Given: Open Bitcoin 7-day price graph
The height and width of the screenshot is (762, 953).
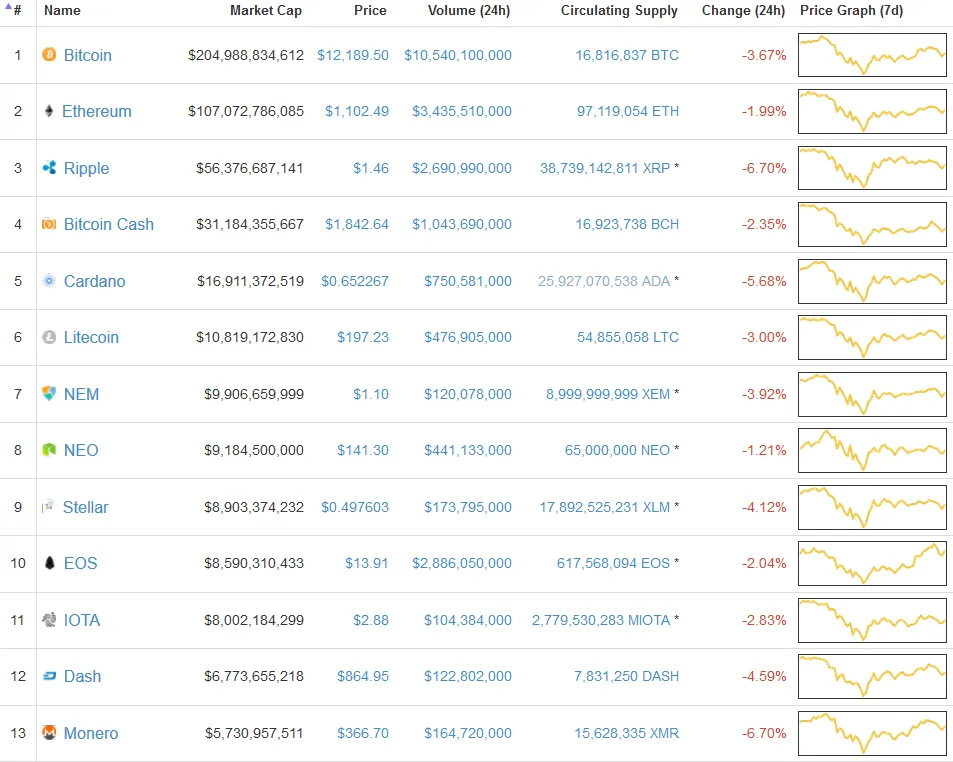Looking at the screenshot, I should [x=872, y=55].
